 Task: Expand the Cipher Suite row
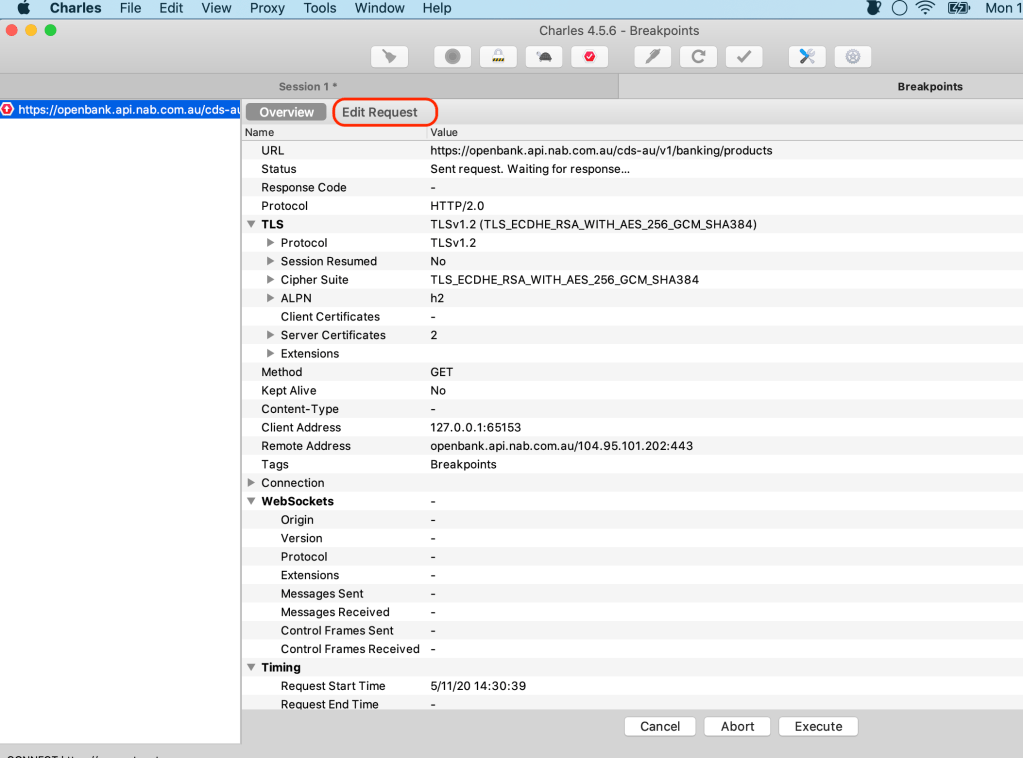pyautogui.click(x=270, y=280)
